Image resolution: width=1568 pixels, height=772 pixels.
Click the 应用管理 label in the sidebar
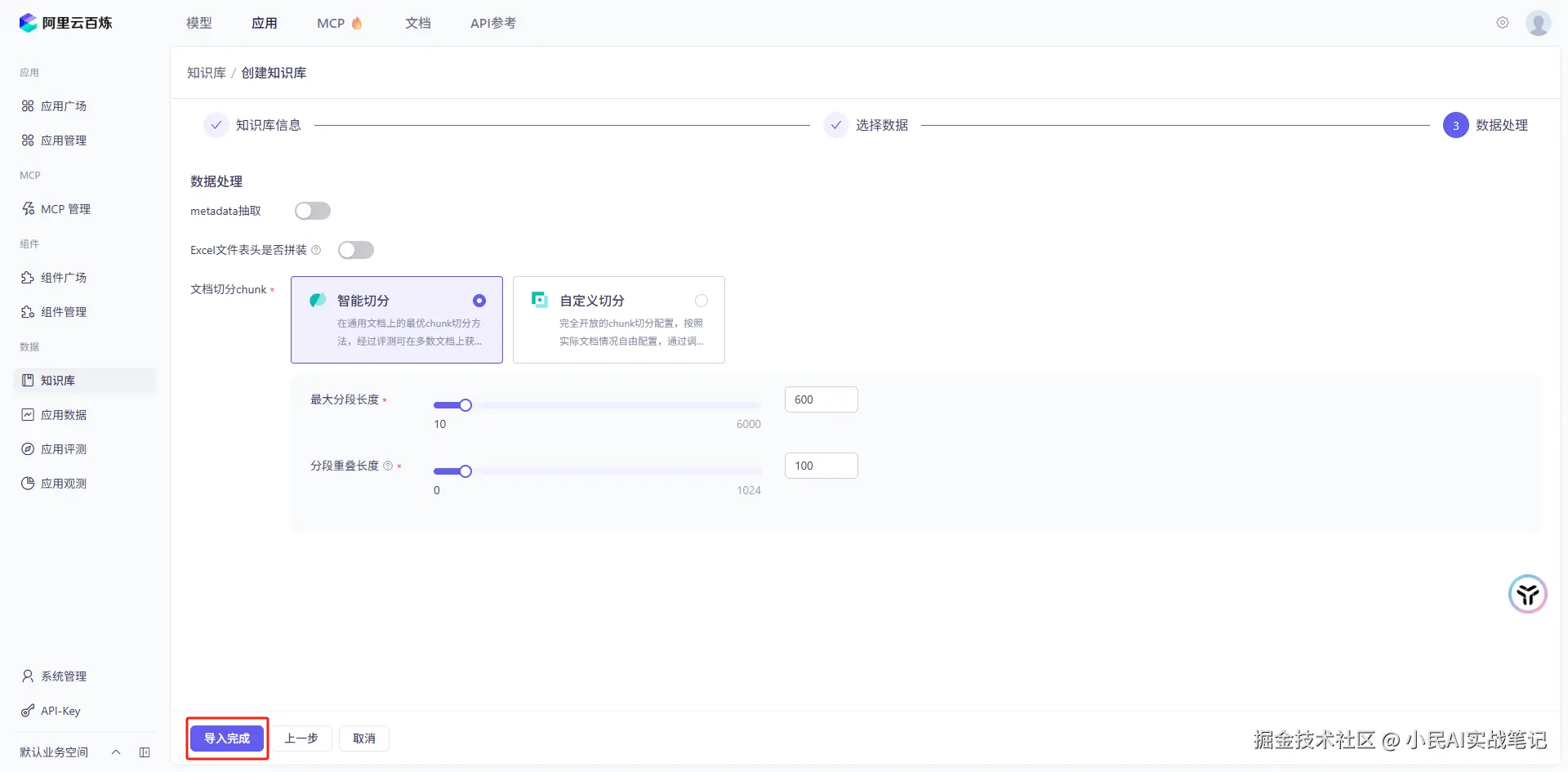[x=64, y=141]
